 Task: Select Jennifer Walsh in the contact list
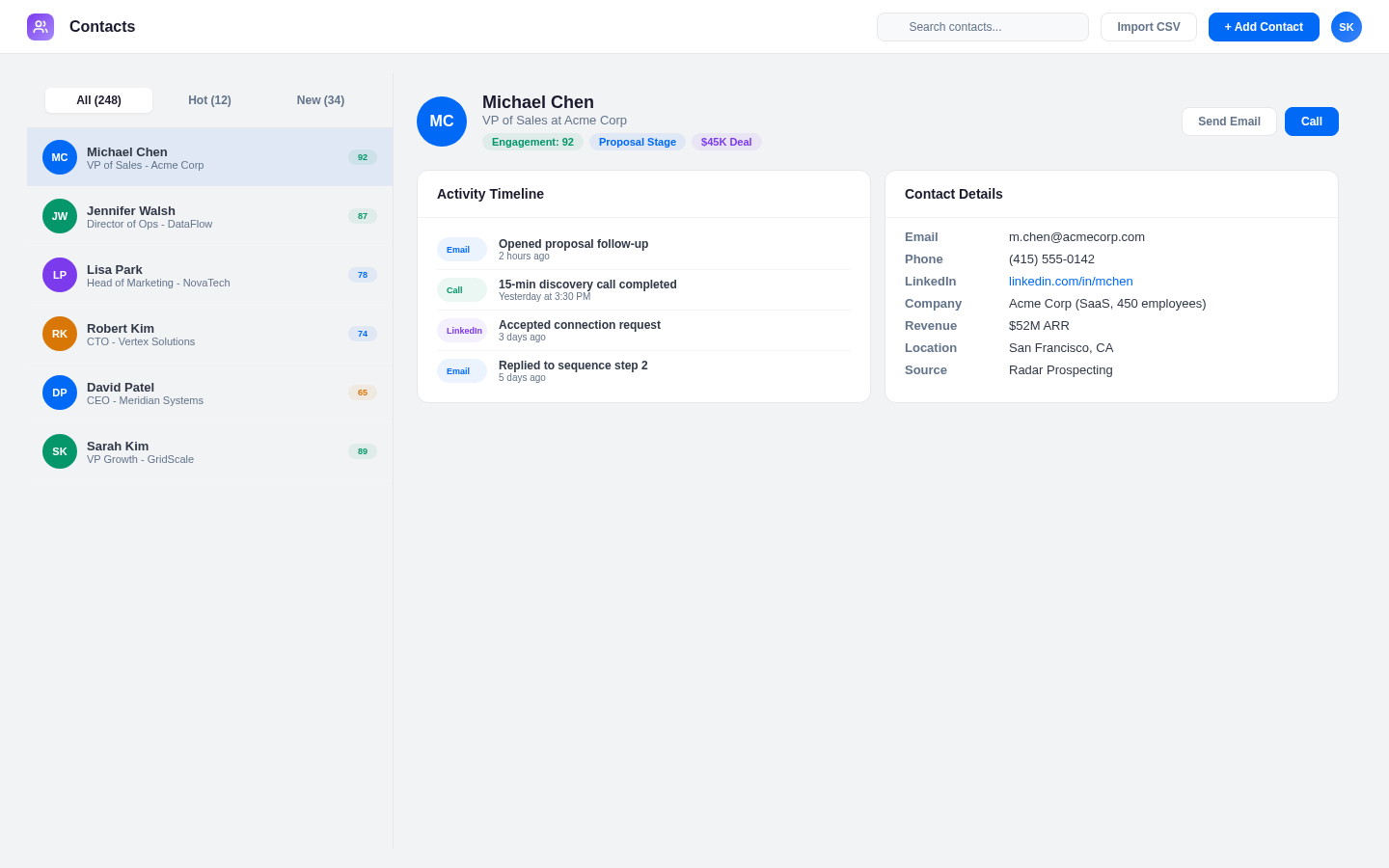[x=209, y=216]
